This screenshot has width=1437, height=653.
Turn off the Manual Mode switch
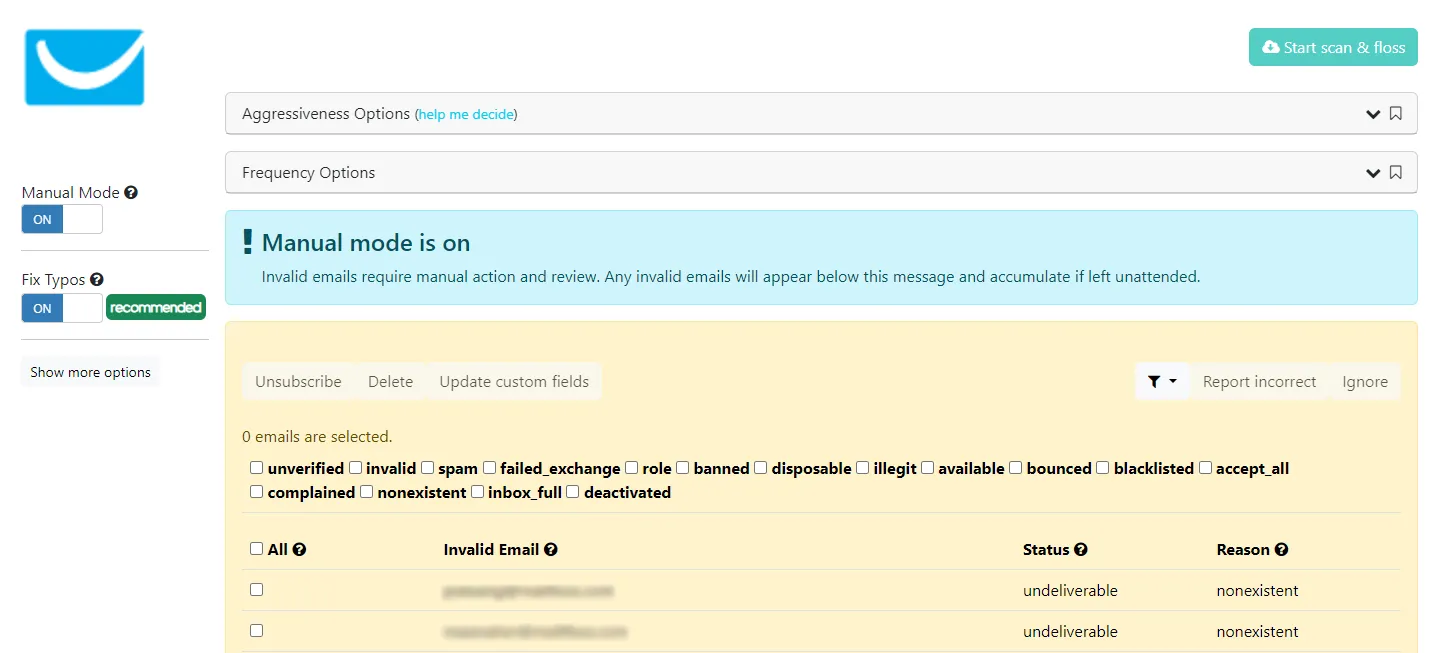point(62,219)
